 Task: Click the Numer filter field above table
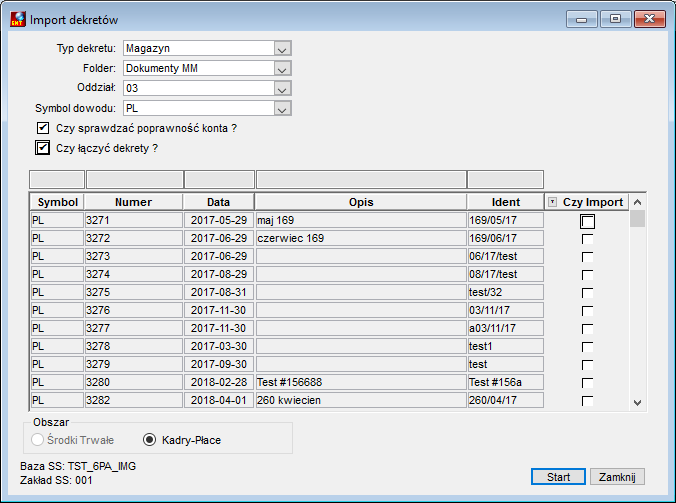pyautogui.click(x=135, y=179)
